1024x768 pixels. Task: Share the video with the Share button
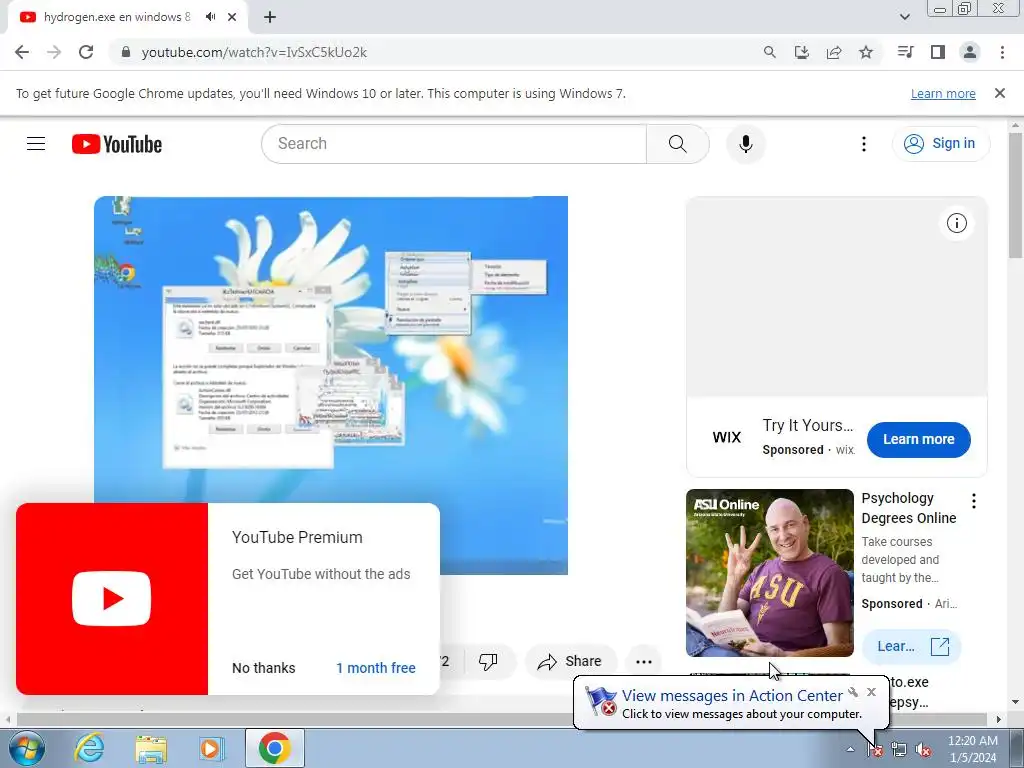[570, 662]
